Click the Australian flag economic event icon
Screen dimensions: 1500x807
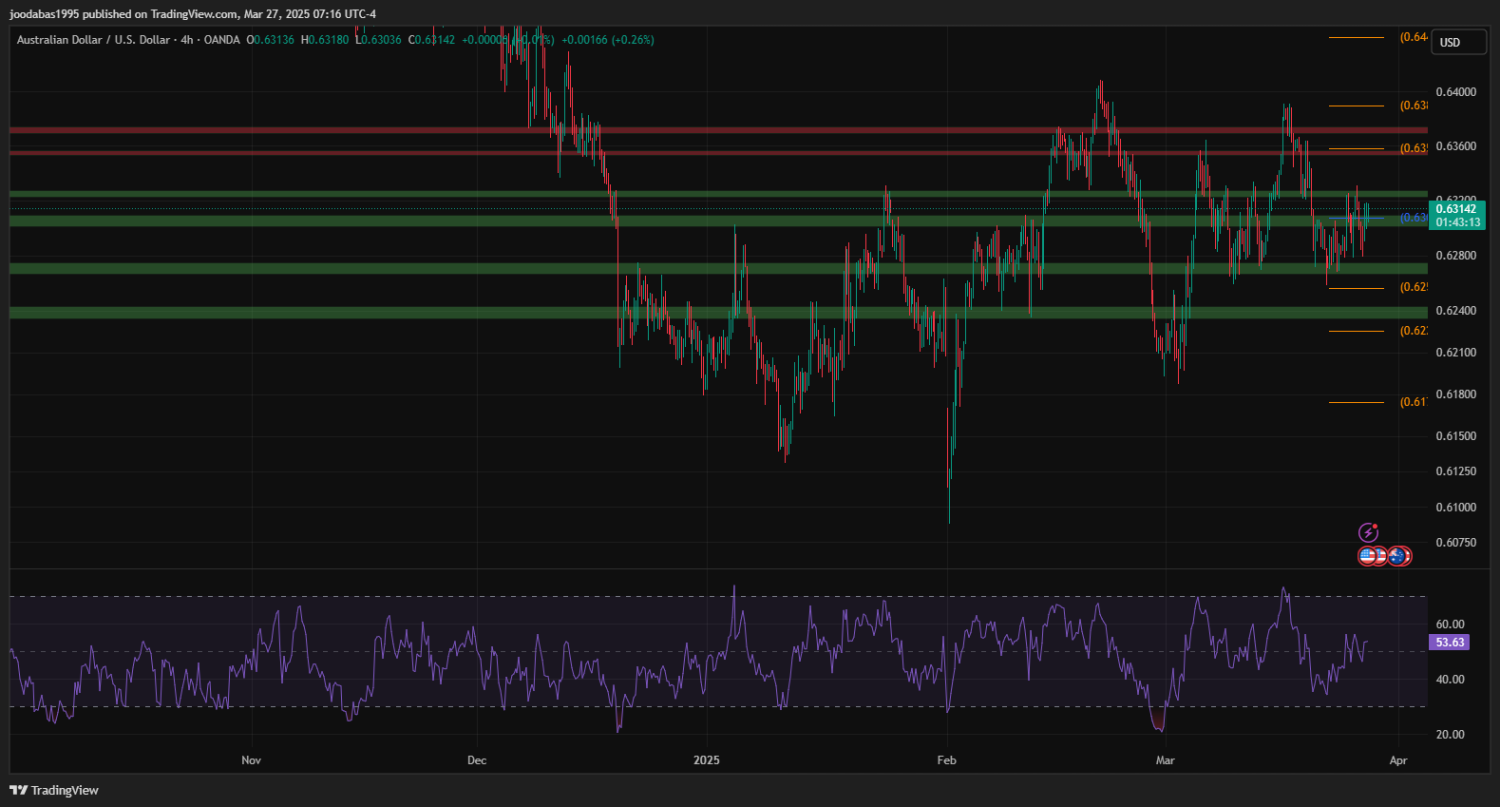[x=1399, y=556]
